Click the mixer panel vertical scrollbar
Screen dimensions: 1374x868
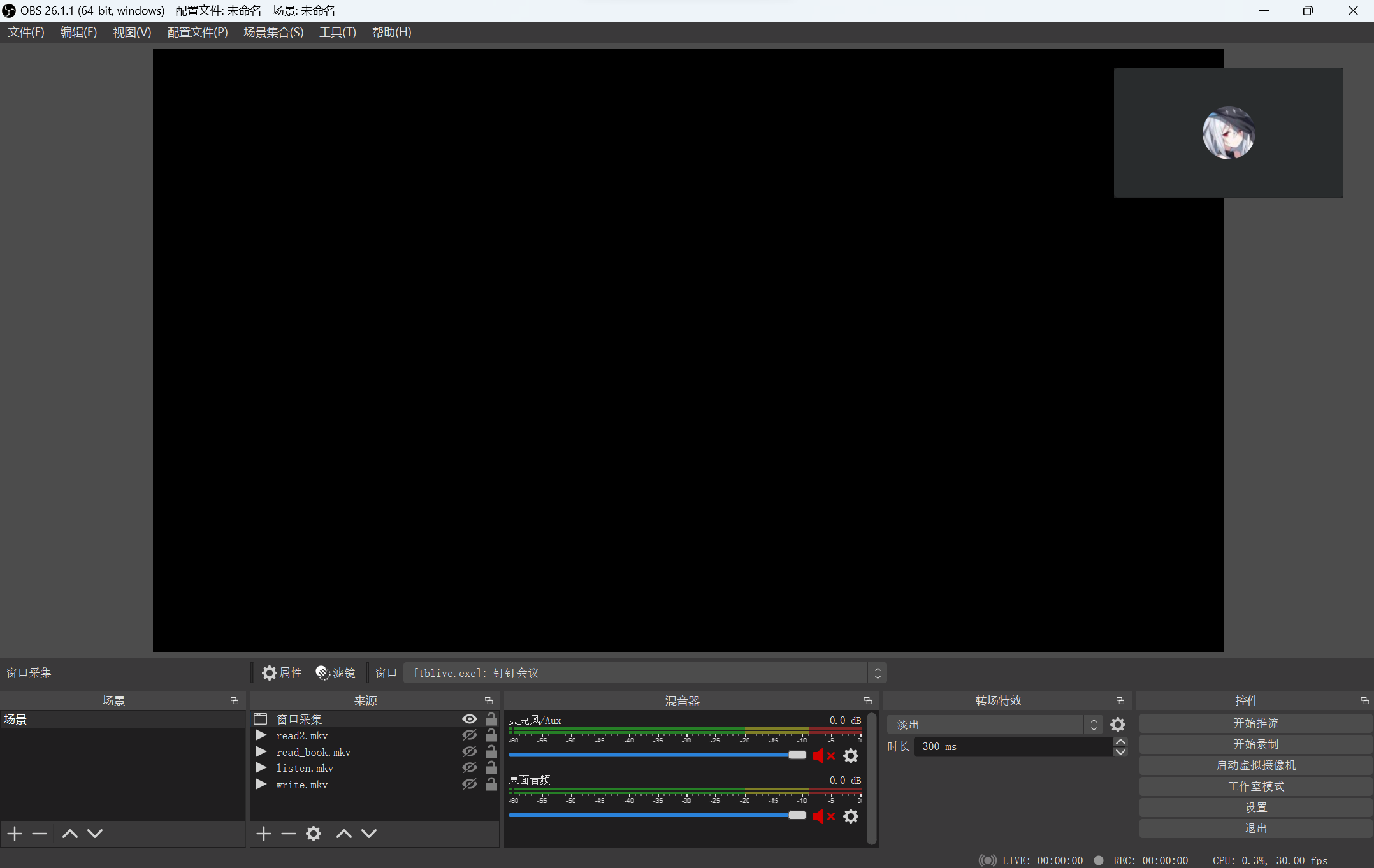pyautogui.click(x=872, y=779)
